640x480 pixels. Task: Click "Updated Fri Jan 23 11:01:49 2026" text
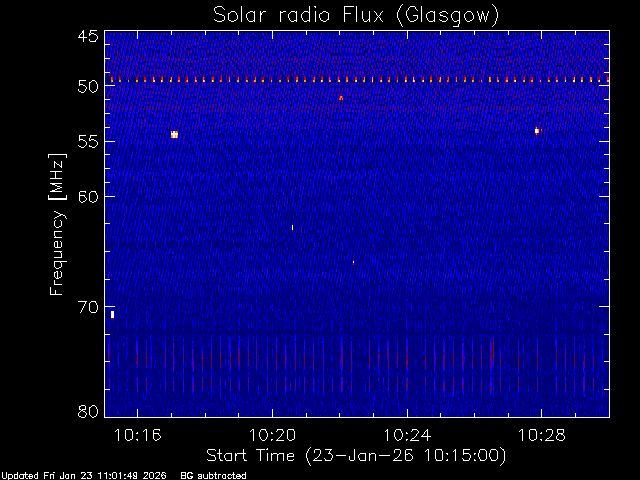(84, 476)
